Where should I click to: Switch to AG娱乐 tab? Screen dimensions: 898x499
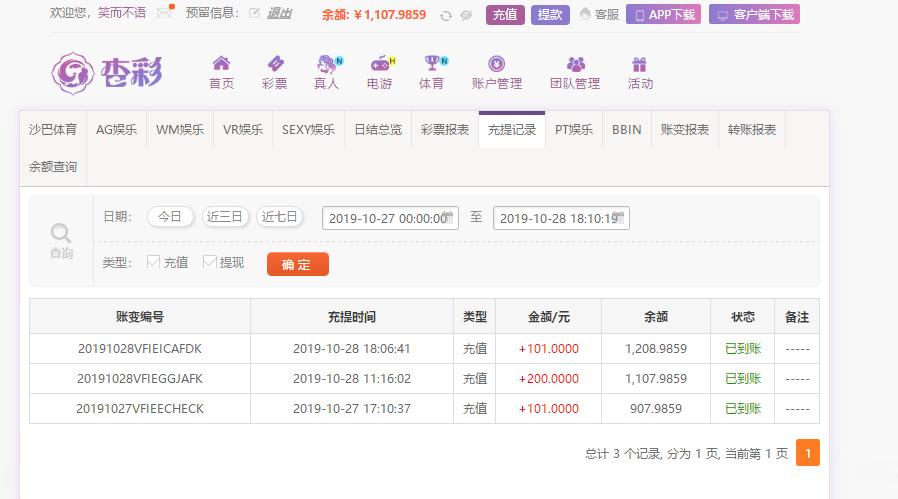116,130
